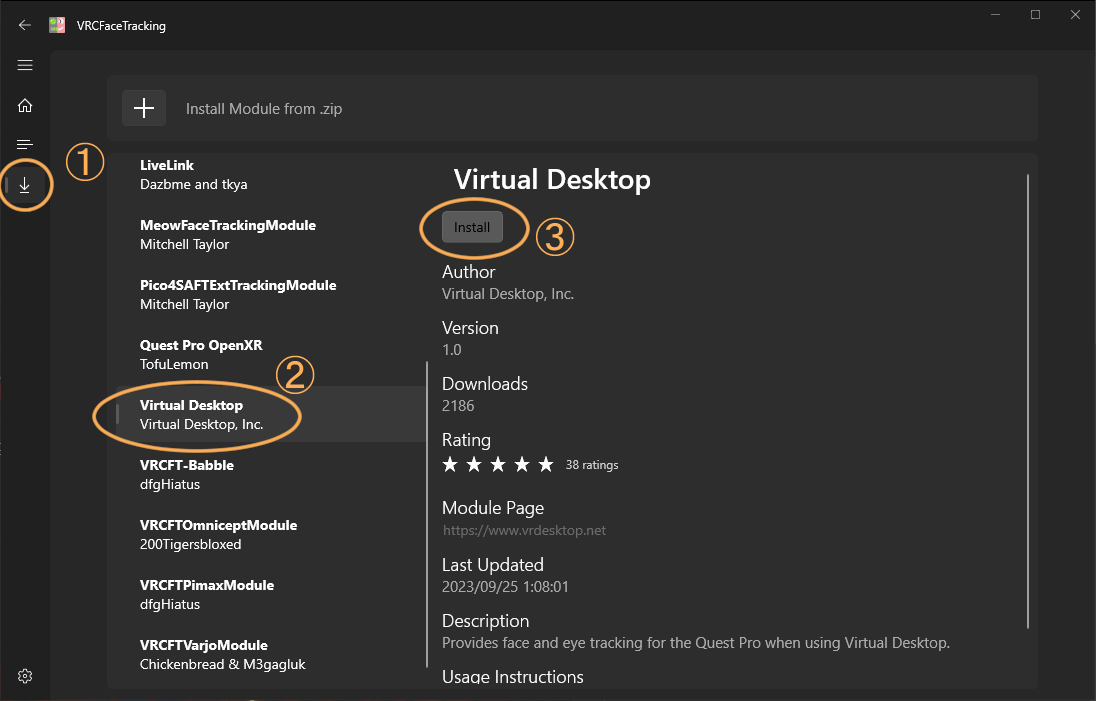Viewport: 1096px width, 701px height.
Task: Click the Virtual Desktop, Inc. author value
Action: coord(507,294)
